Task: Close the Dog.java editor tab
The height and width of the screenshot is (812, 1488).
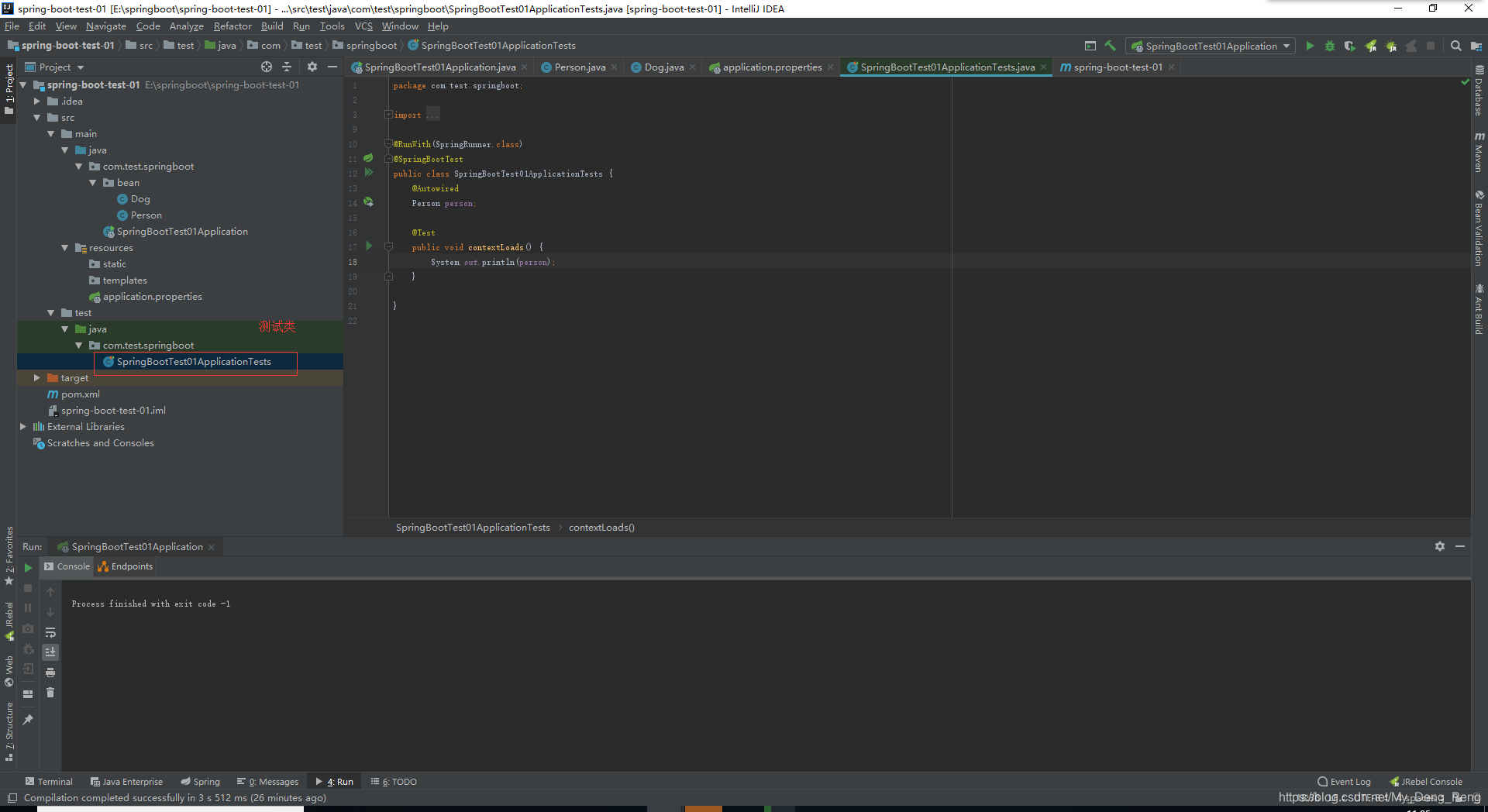Action: tap(693, 67)
